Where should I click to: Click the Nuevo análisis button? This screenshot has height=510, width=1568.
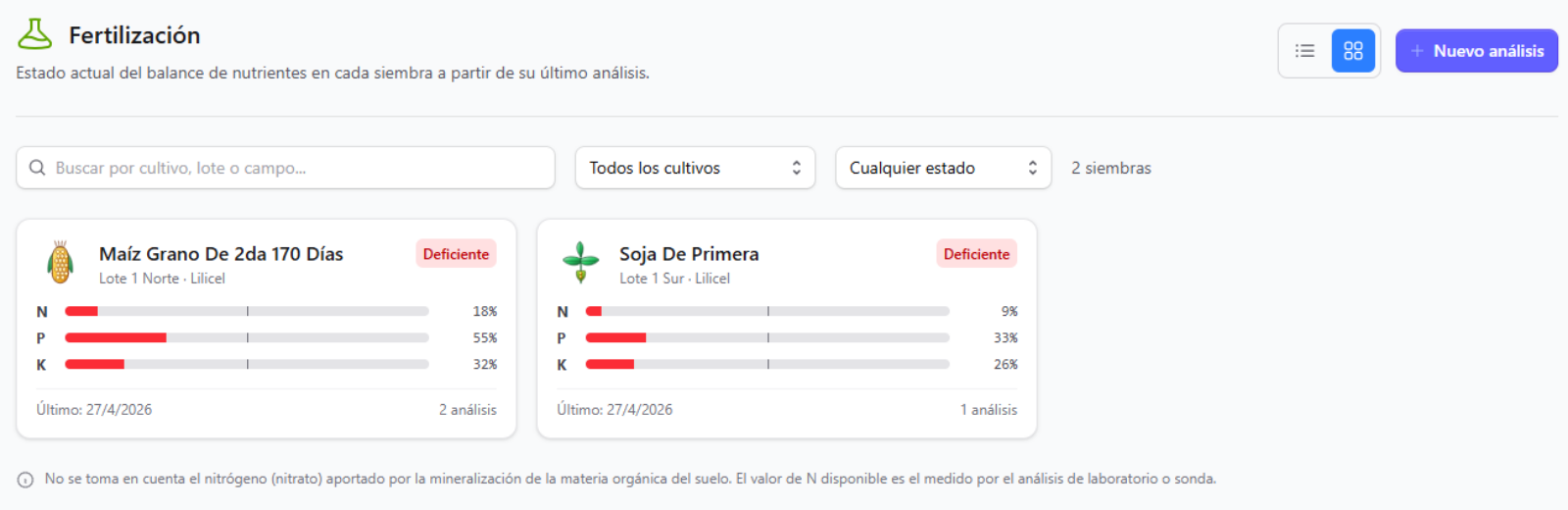[x=1477, y=51]
